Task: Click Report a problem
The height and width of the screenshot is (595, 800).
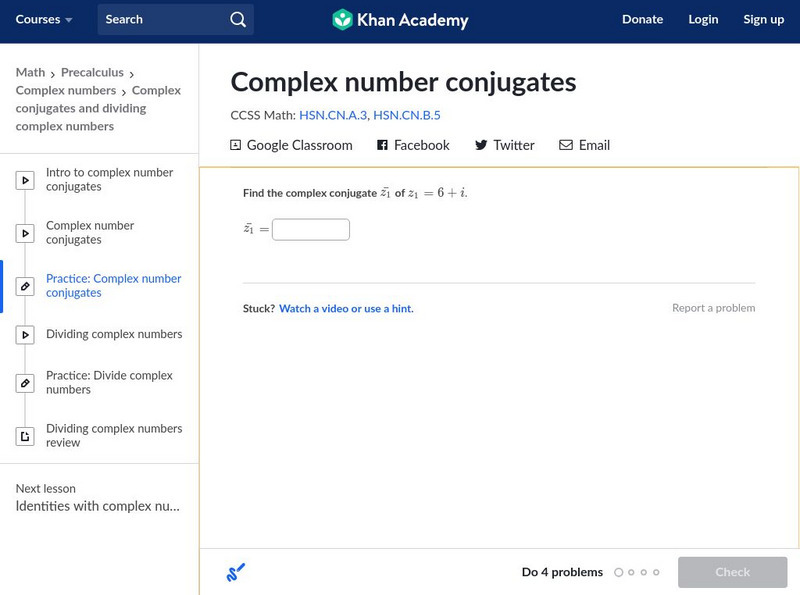Action: (713, 308)
